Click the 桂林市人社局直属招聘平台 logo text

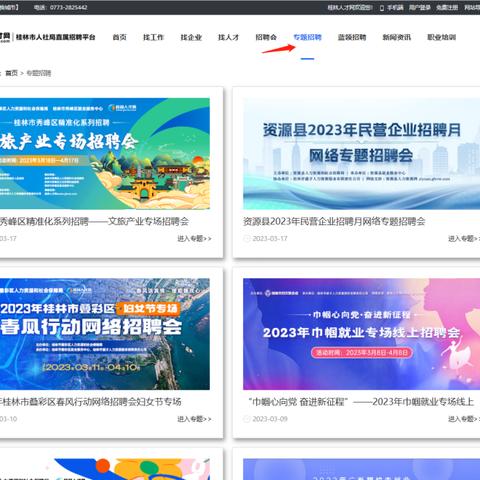coord(55,37)
